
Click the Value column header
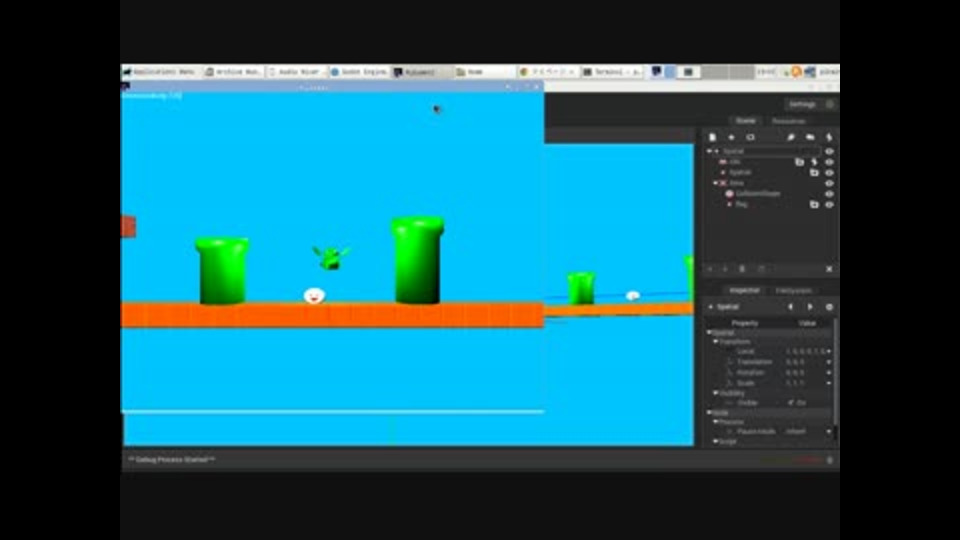pos(807,323)
